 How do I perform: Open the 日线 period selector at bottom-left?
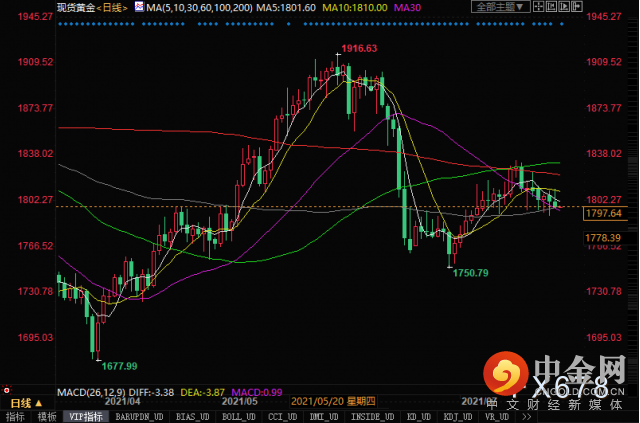coord(26,403)
